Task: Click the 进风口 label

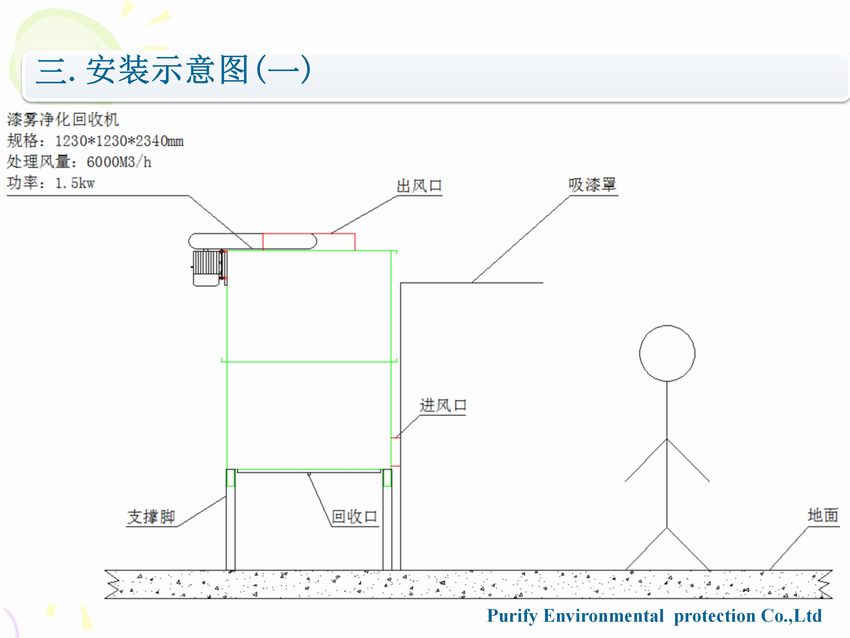Action: pos(443,406)
